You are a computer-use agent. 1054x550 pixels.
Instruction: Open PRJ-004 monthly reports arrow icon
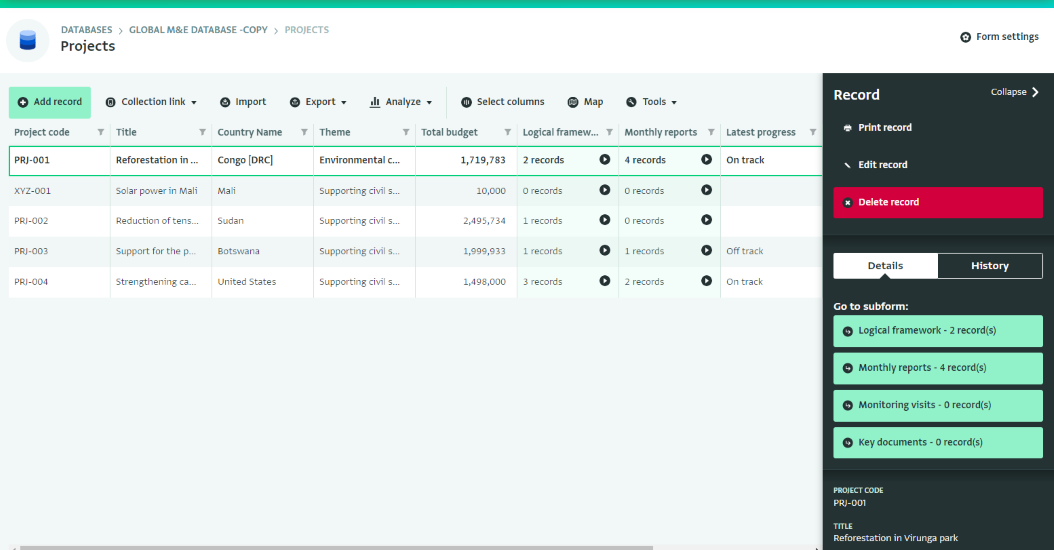(706, 281)
